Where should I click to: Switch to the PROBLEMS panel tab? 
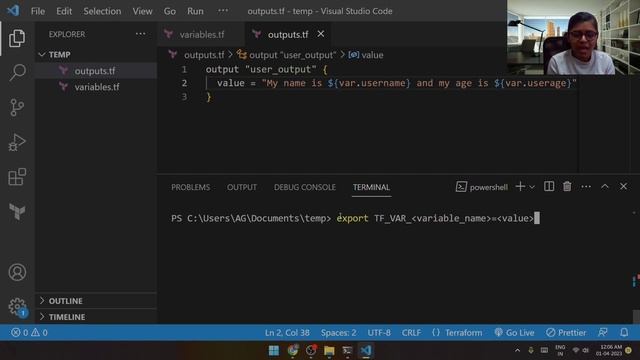tap(191, 187)
